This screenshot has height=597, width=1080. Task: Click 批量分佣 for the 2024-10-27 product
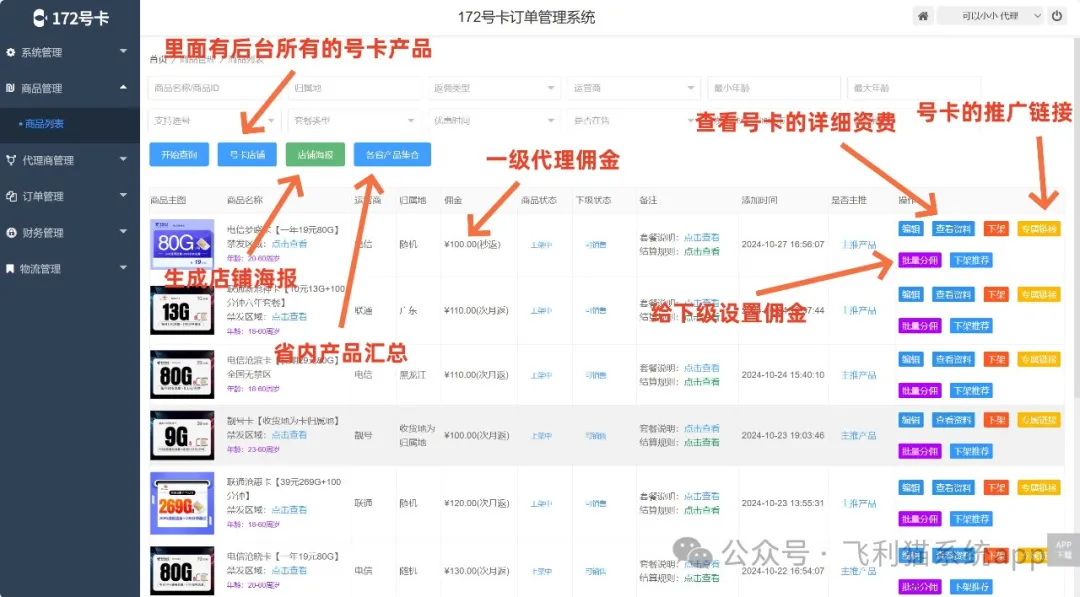coord(920,260)
